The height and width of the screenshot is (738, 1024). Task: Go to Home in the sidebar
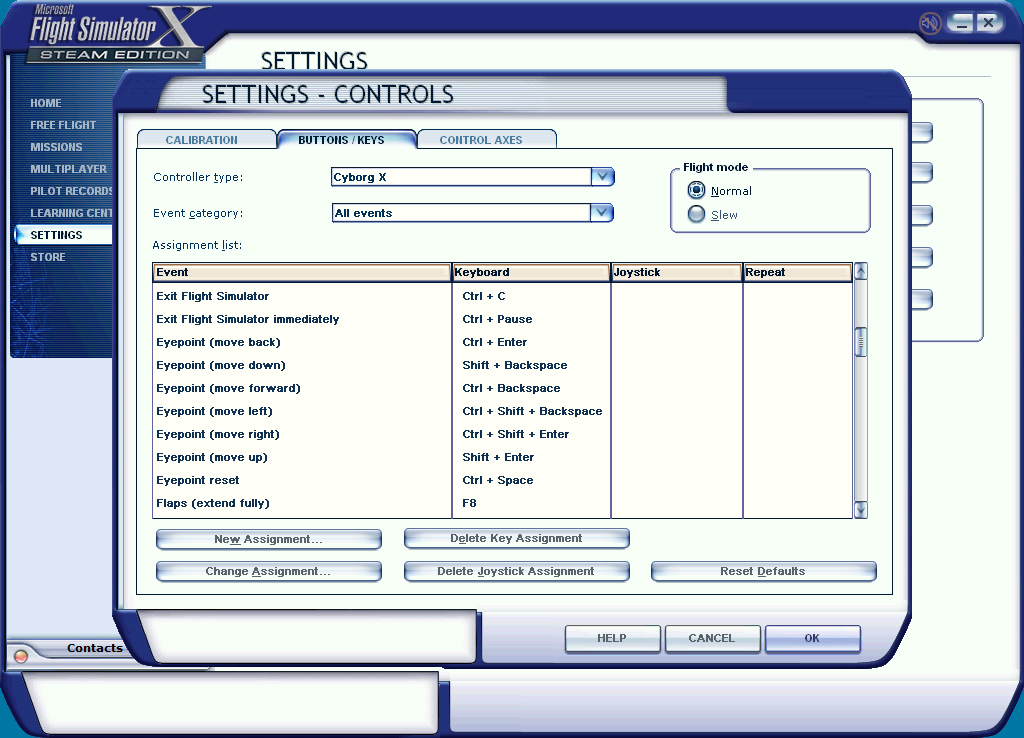pos(46,103)
